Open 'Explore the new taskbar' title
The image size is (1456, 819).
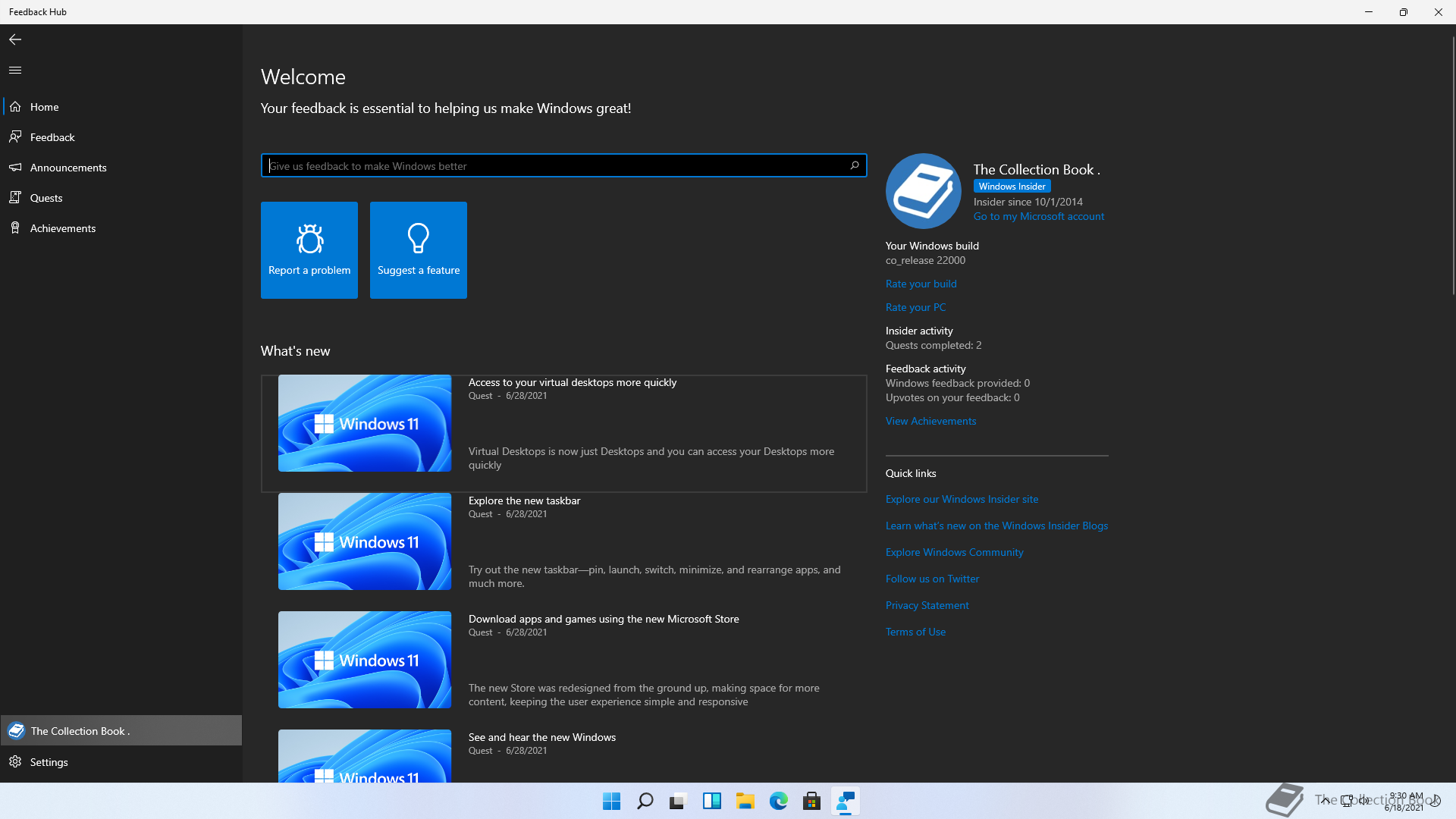click(524, 500)
